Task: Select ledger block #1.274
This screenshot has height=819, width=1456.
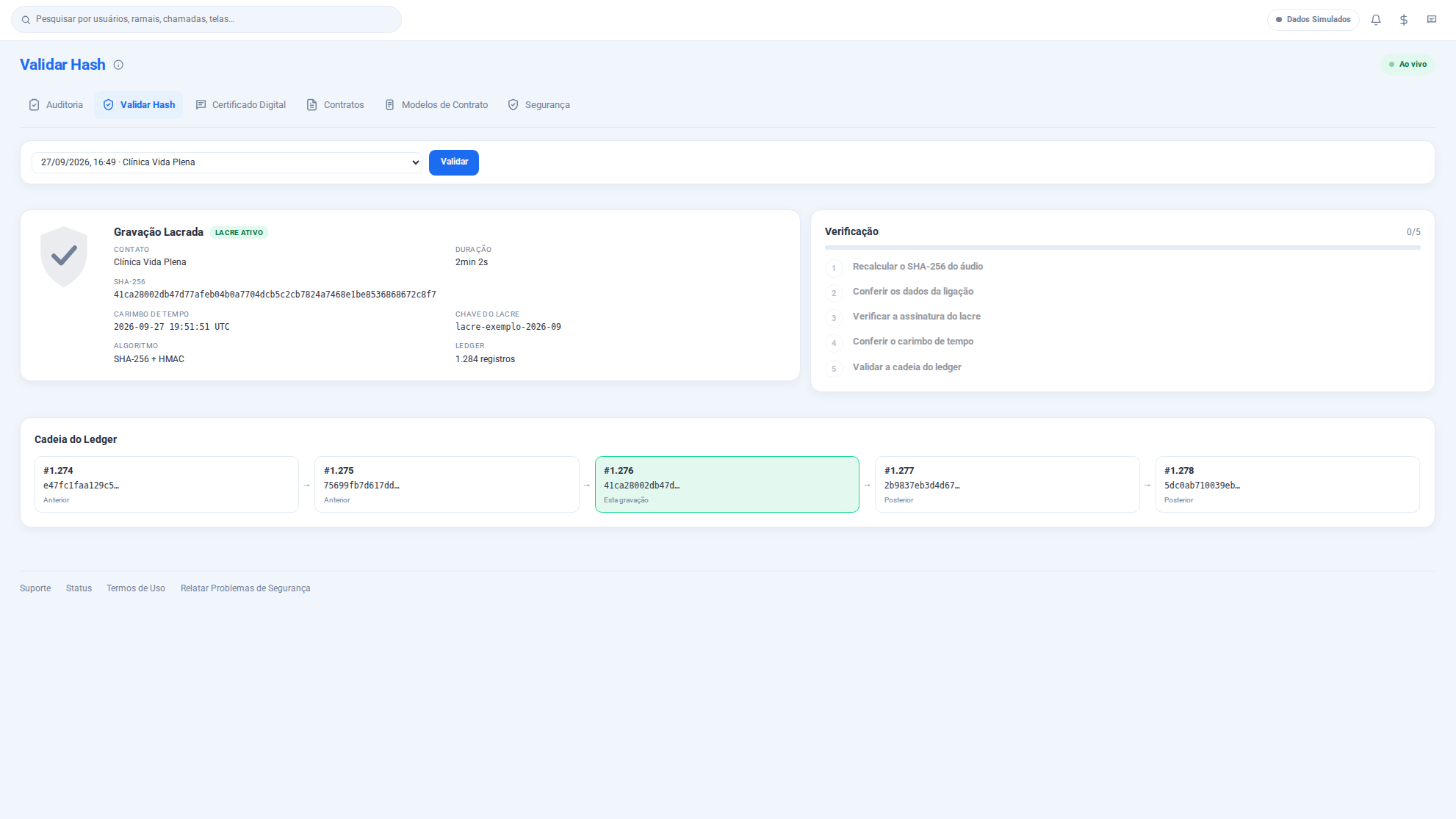Action: click(167, 484)
